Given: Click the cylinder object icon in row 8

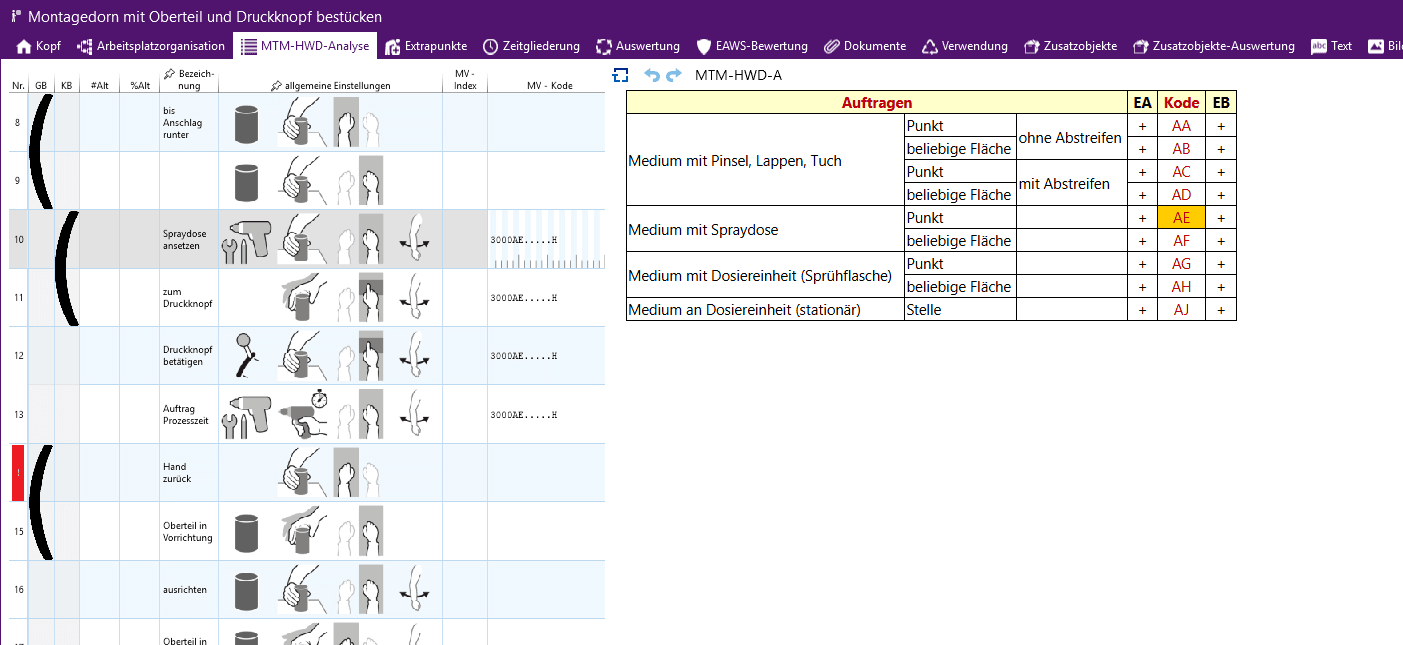Looking at the screenshot, I should [246, 124].
